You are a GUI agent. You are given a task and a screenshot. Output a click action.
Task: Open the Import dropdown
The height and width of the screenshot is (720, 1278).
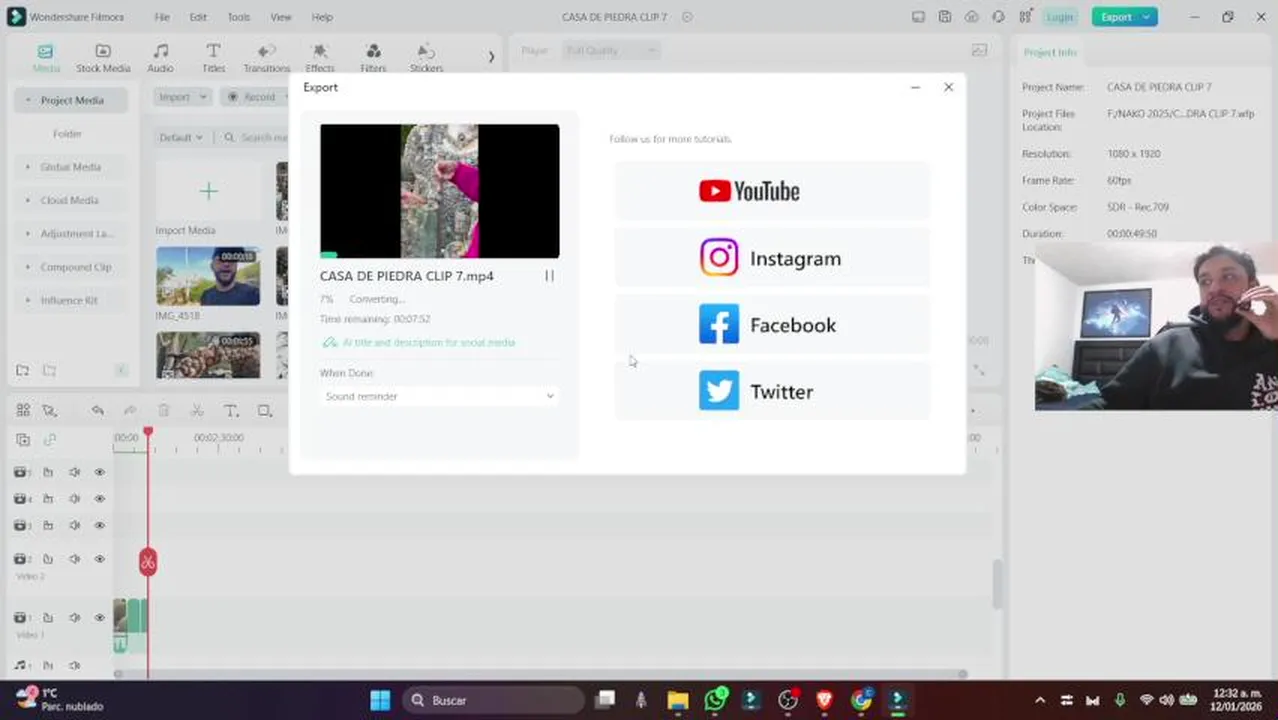point(182,97)
